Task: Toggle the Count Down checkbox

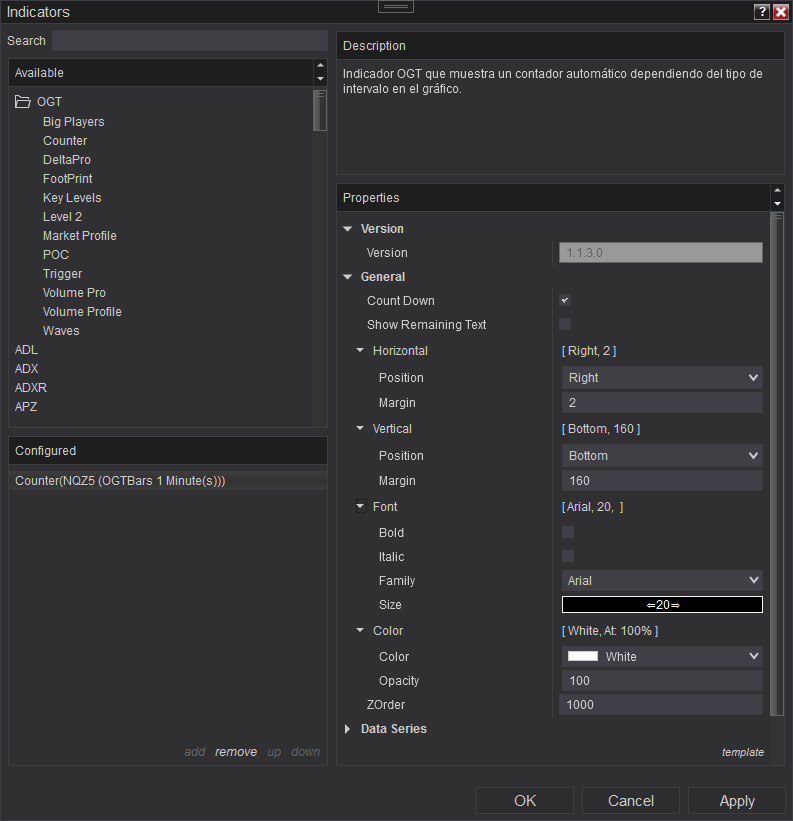Action: (x=565, y=301)
